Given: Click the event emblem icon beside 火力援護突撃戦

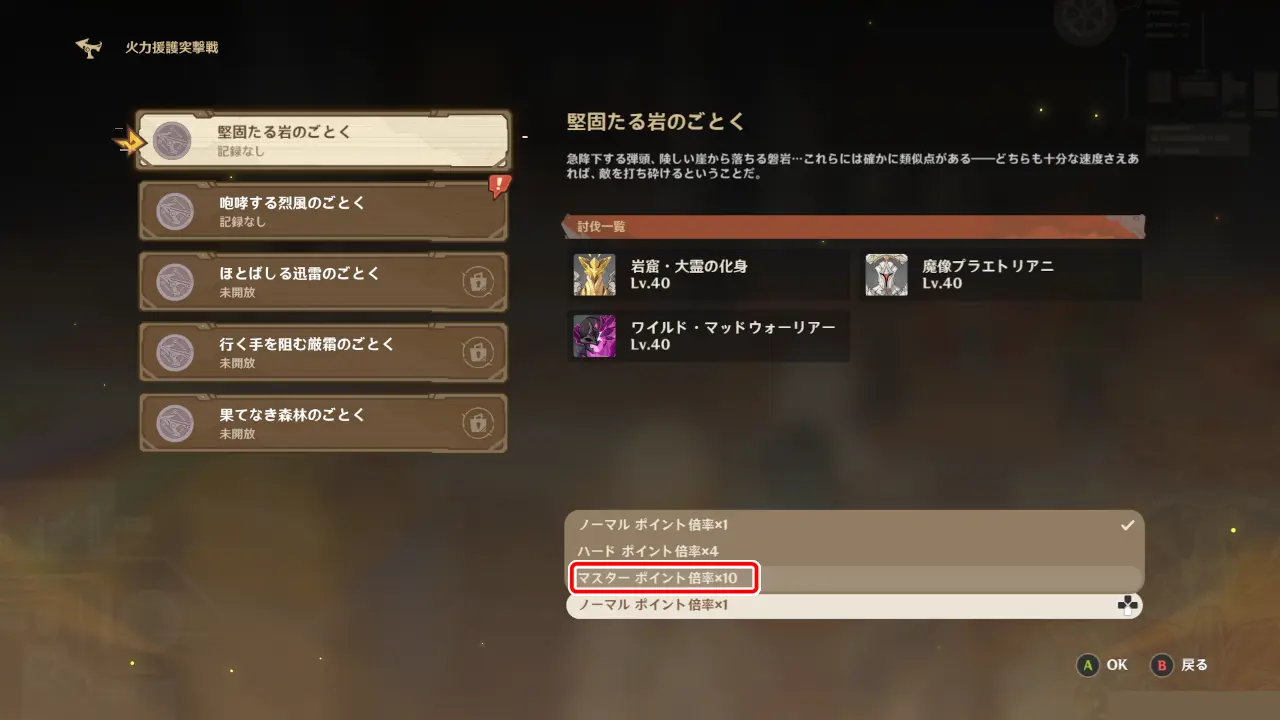Looking at the screenshot, I should (x=90, y=48).
